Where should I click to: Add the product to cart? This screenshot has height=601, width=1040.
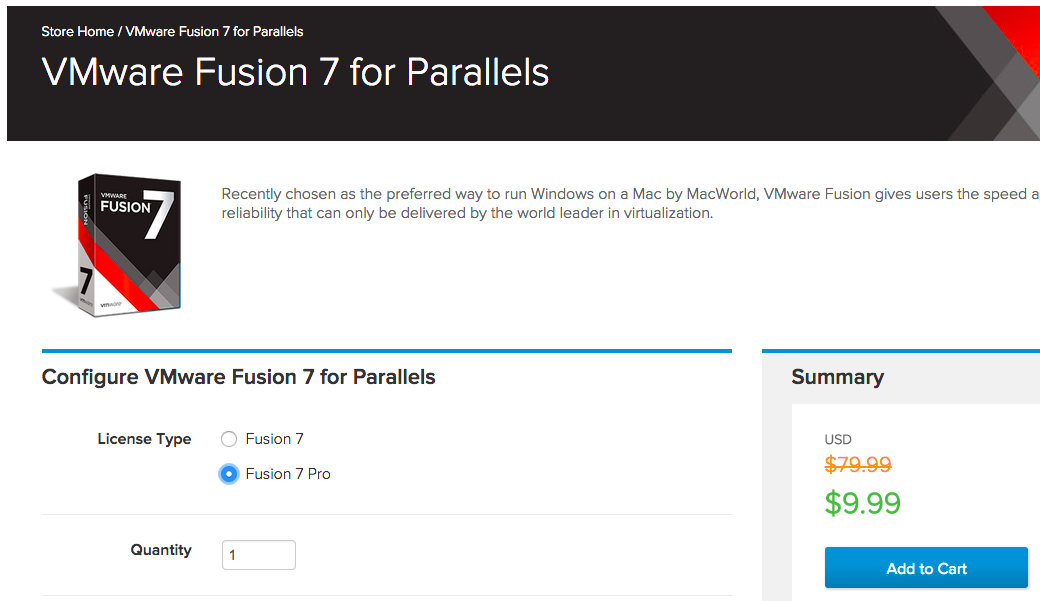[x=926, y=568]
